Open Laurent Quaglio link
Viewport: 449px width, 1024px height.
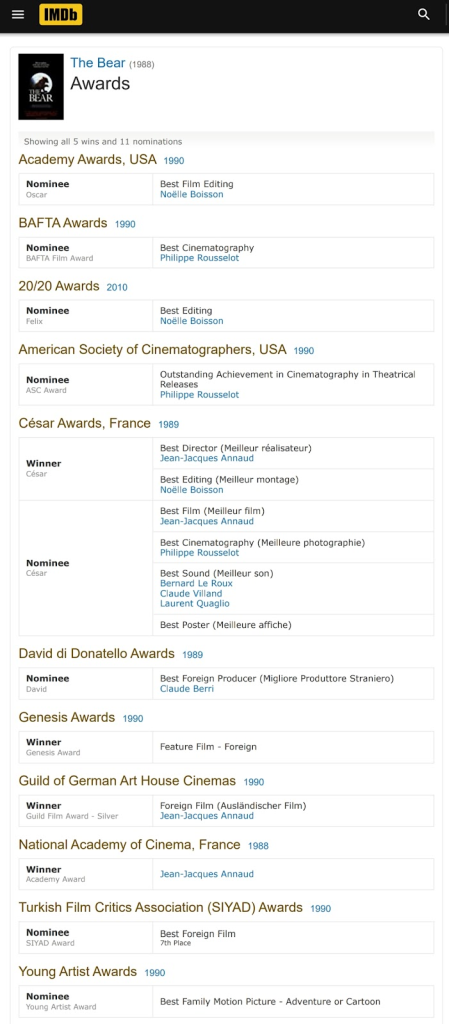pyautogui.click(x=195, y=603)
